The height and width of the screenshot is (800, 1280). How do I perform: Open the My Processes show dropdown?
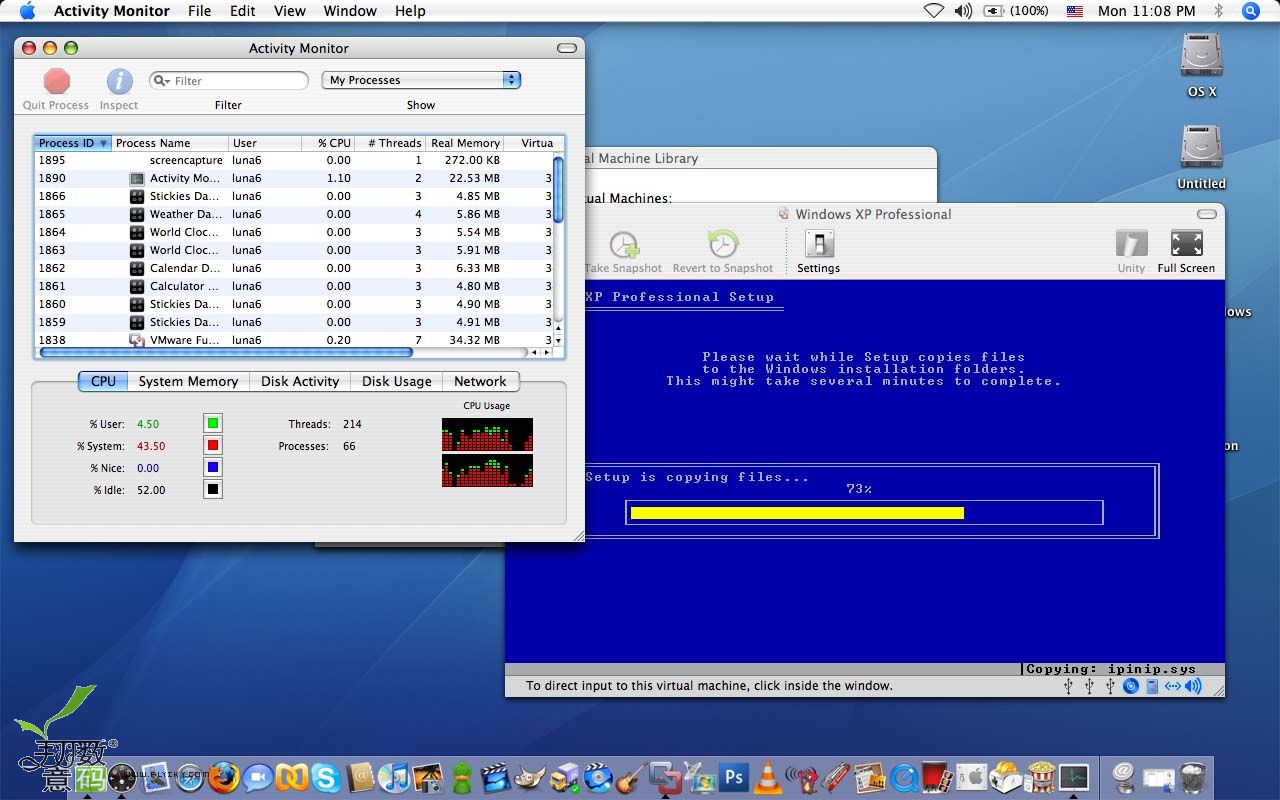tap(421, 80)
